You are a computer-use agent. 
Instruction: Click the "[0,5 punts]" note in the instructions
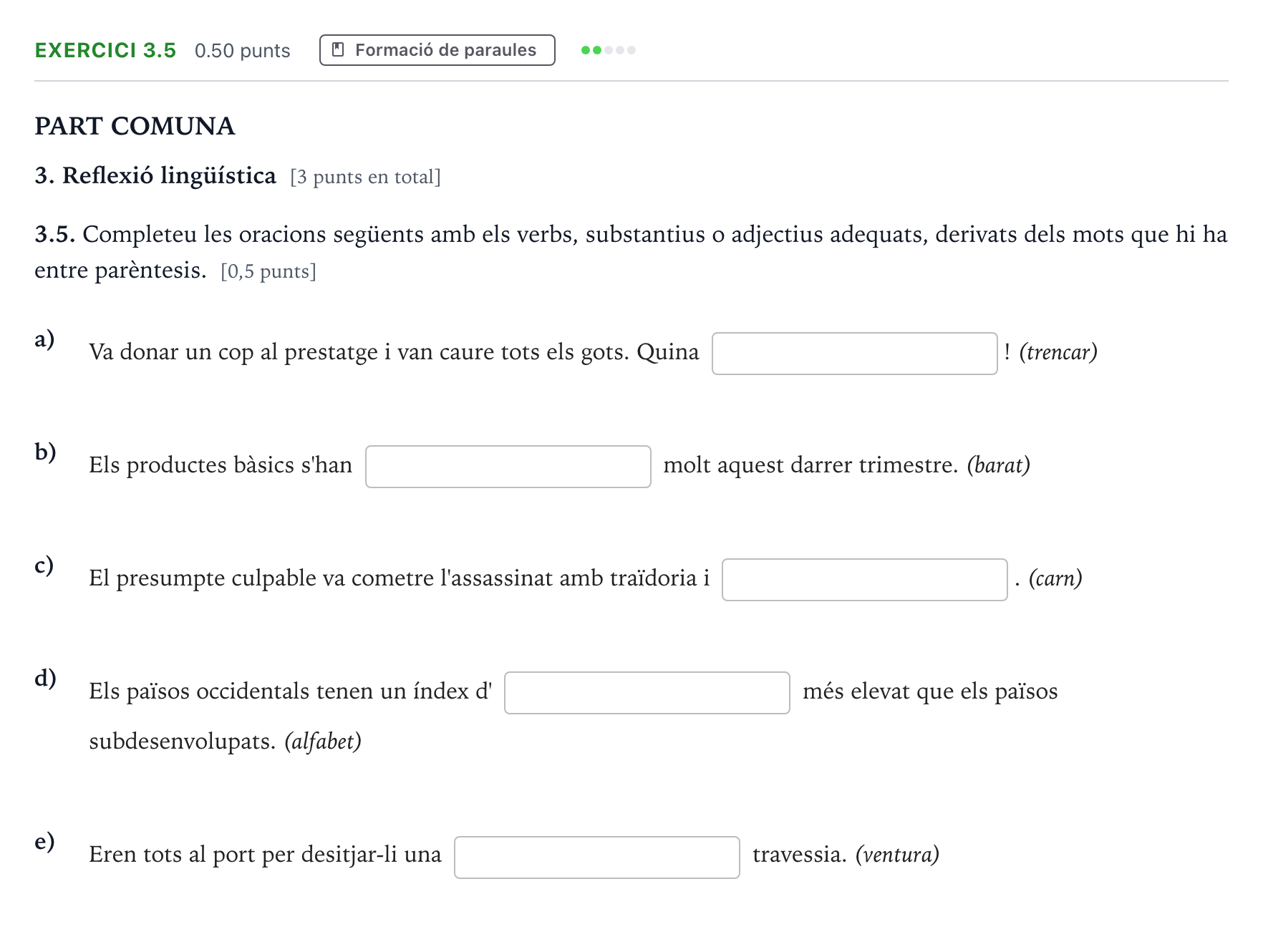click(x=268, y=271)
